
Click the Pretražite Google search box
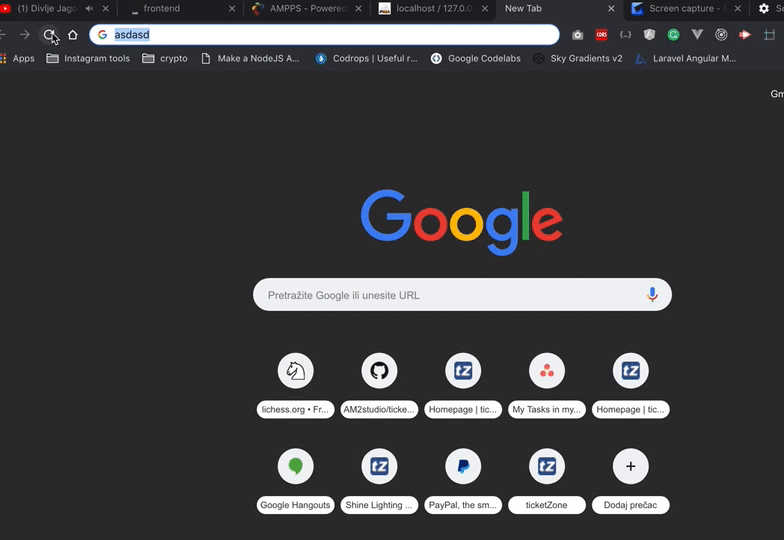coord(462,294)
